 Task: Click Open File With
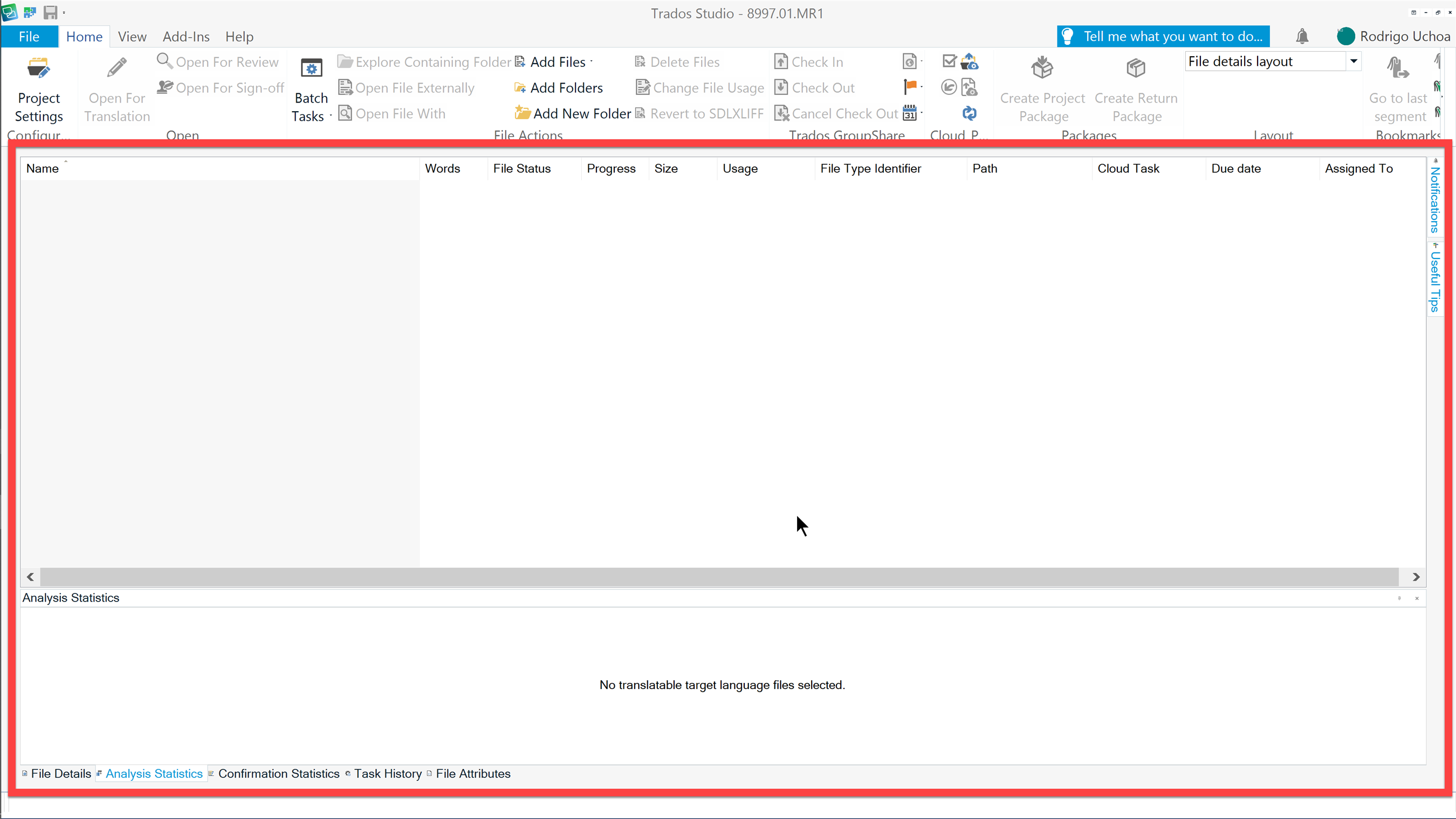point(392,114)
